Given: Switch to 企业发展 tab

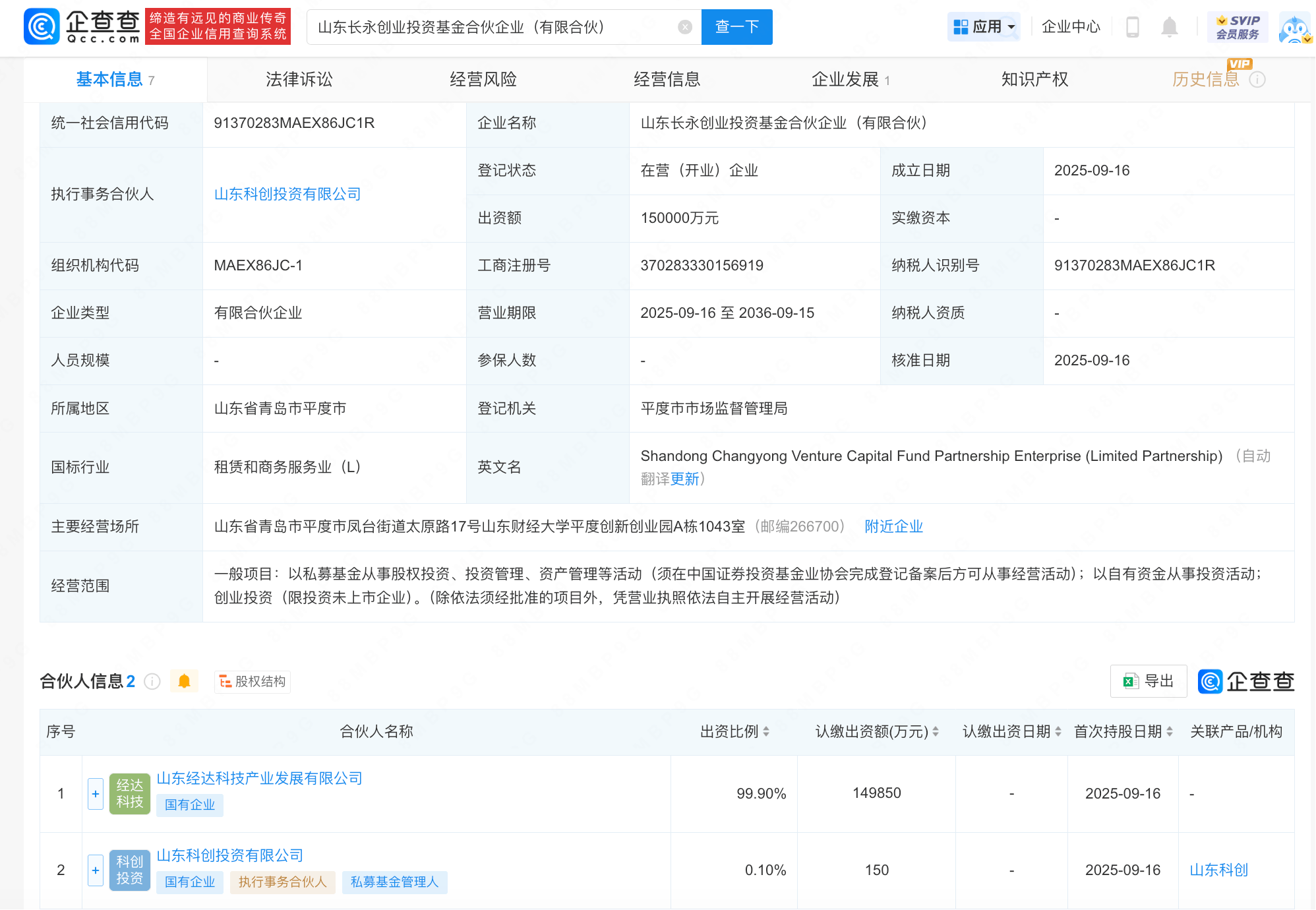Looking at the screenshot, I should point(851,80).
